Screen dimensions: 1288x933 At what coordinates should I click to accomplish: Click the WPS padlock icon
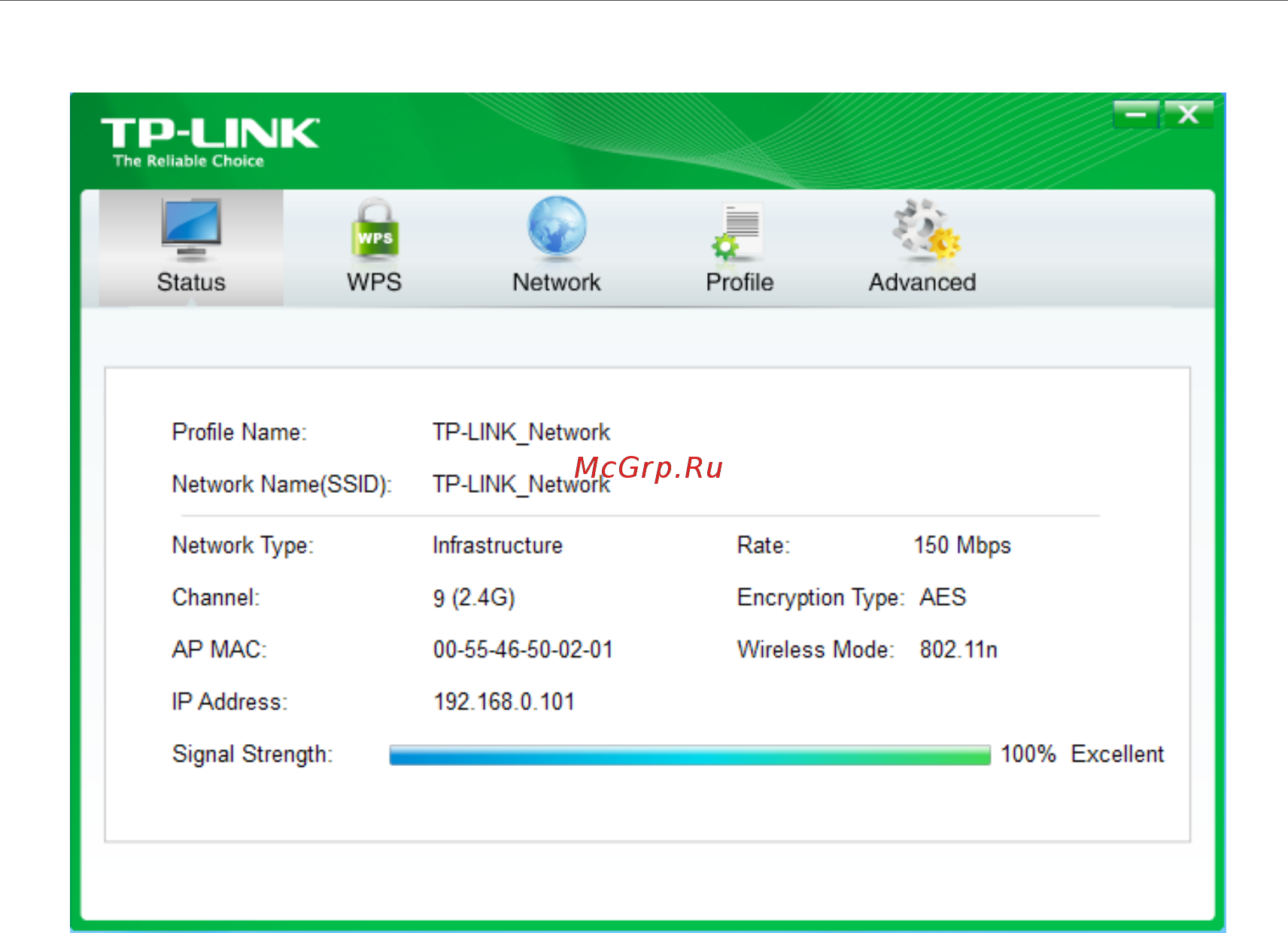[375, 229]
